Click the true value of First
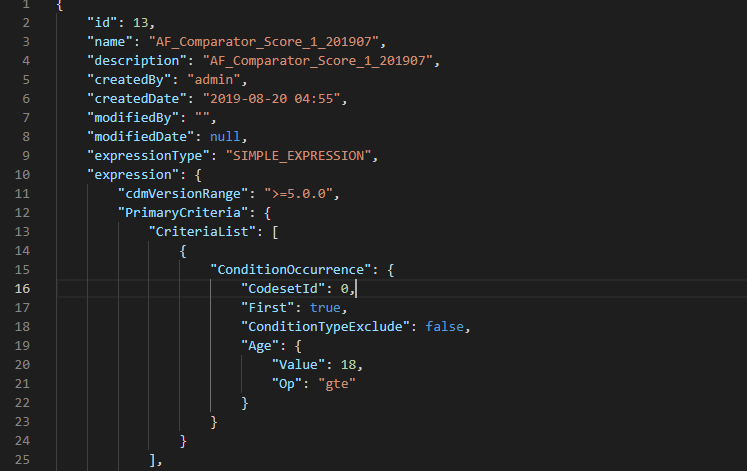Screen dimensions: 747x471 (x=325, y=308)
